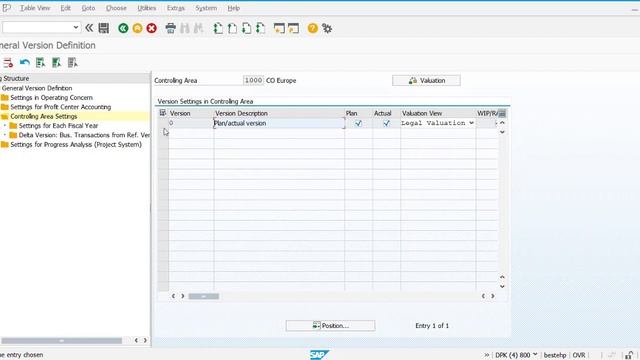Open Help via the question mark icon
The width and height of the screenshot is (640, 360).
(x=313, y=28)
